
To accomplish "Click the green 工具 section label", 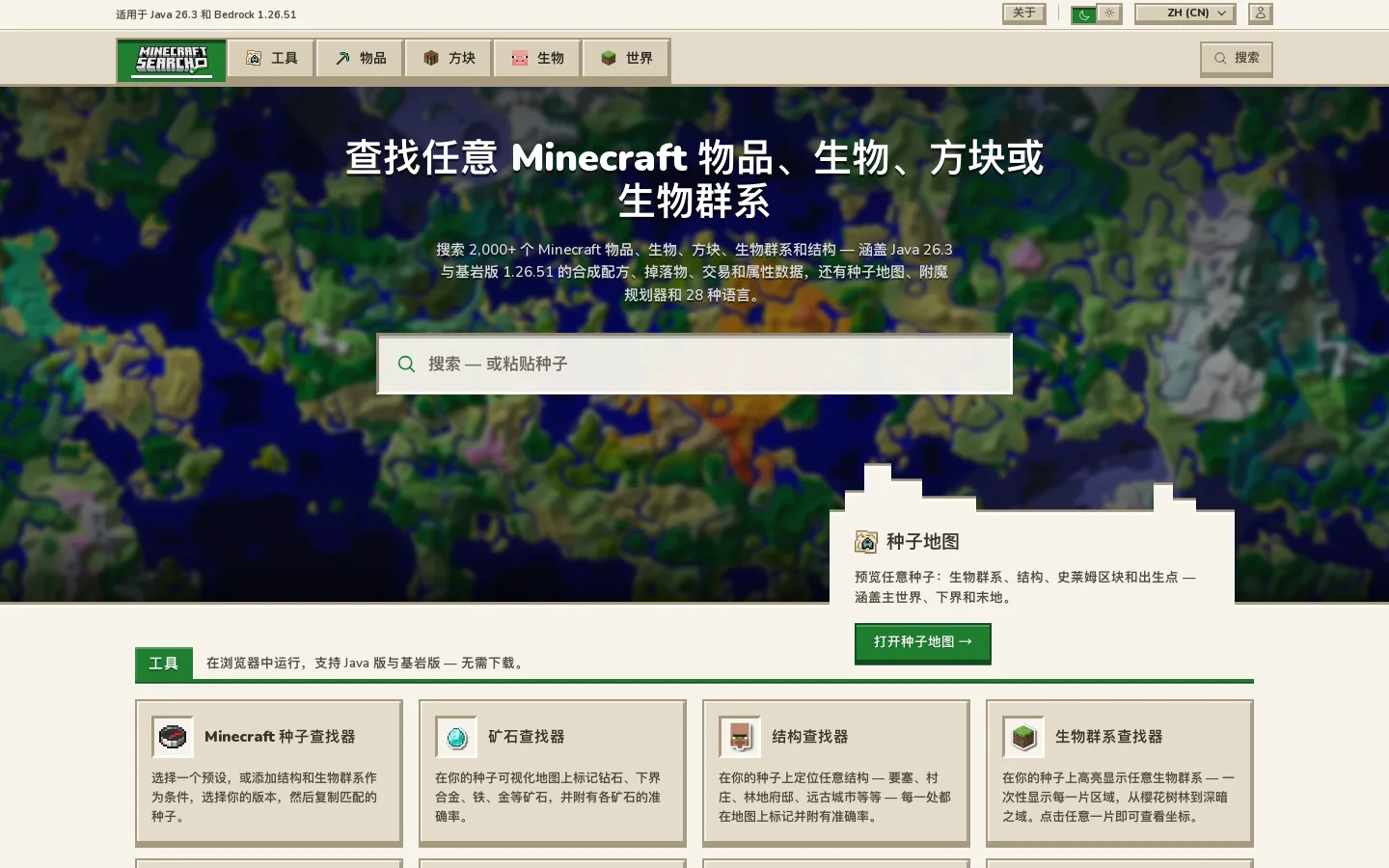I will click(164, 664).
